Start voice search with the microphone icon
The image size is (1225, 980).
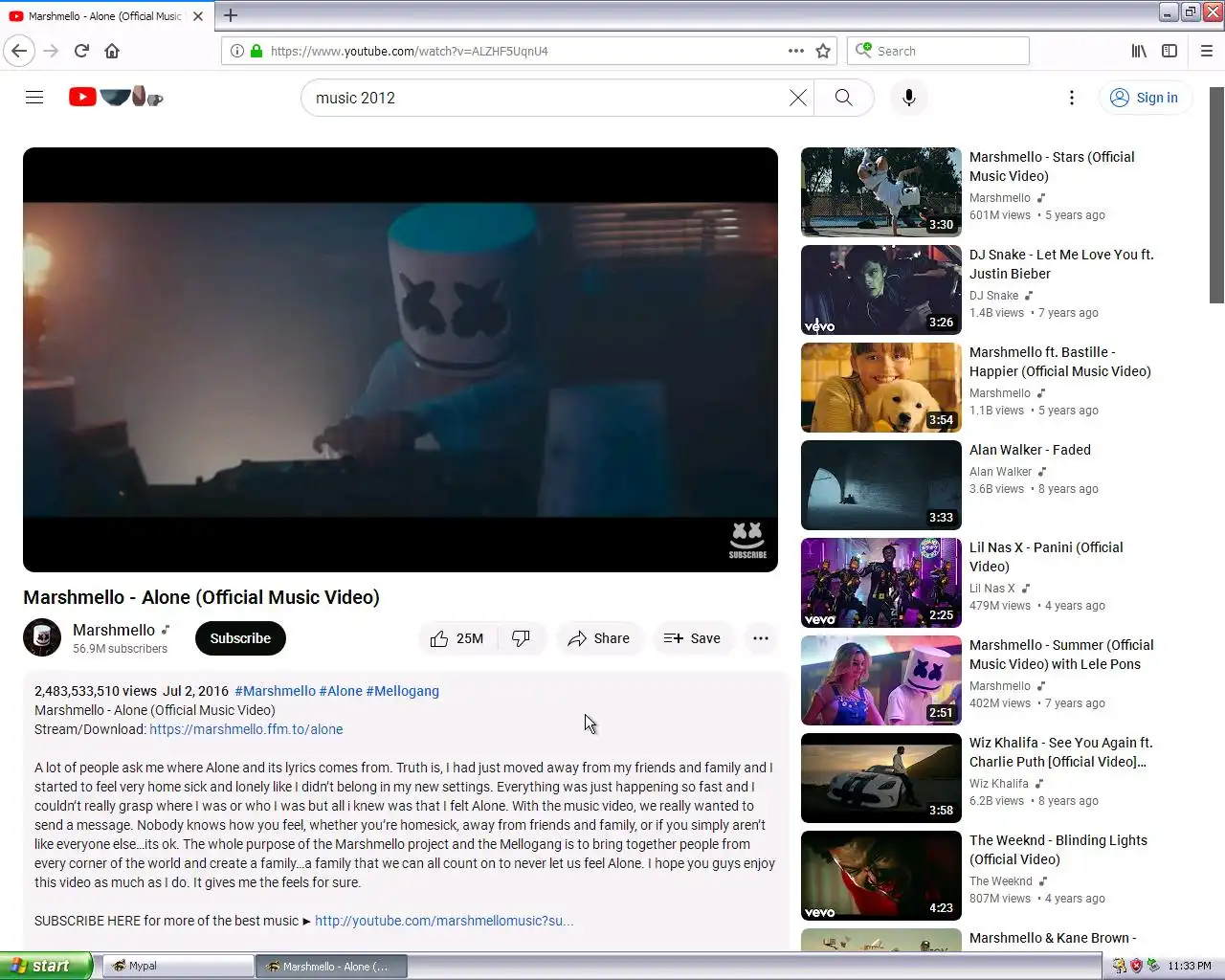point(909,98)
